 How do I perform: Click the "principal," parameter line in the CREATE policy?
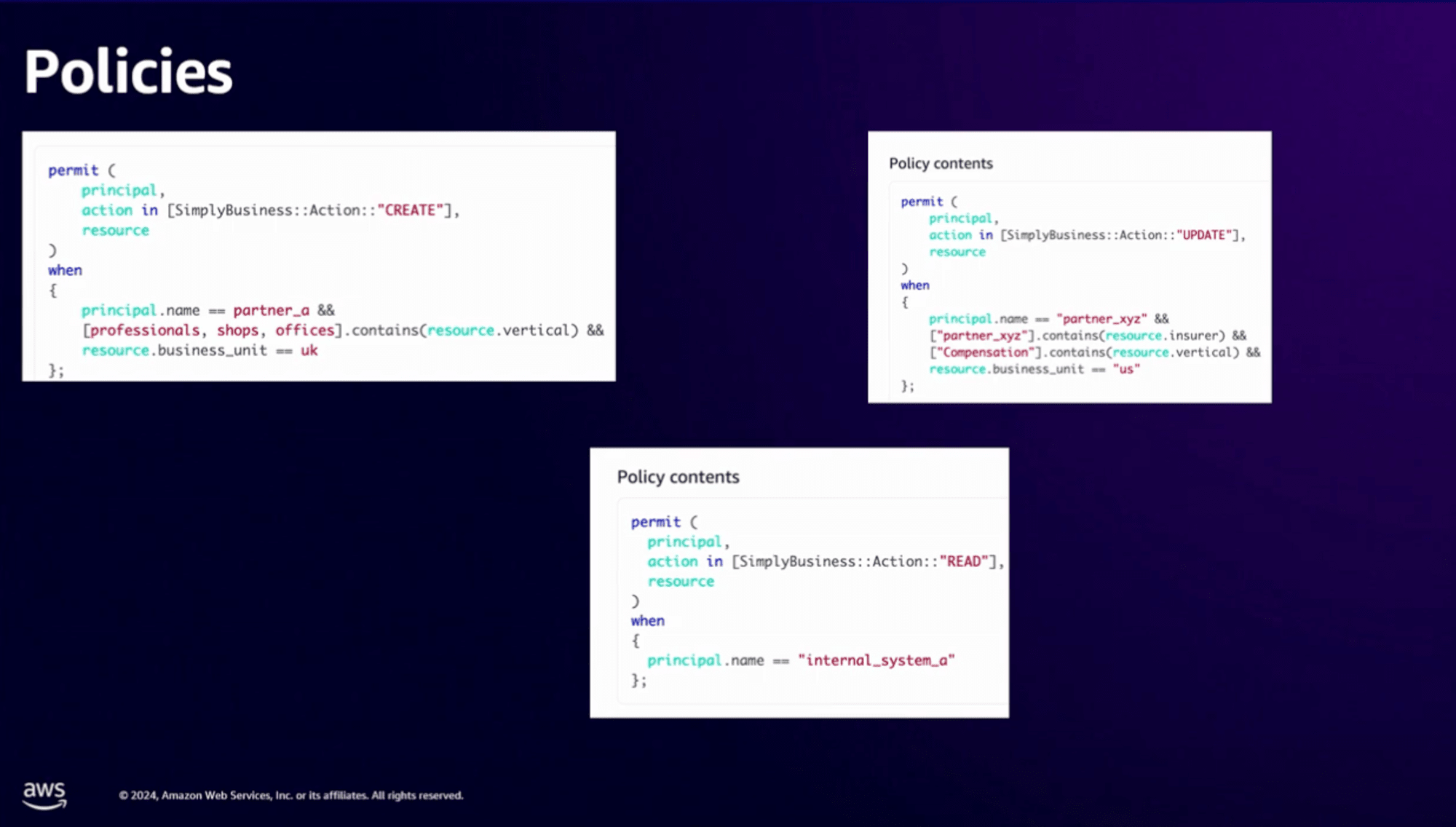tap(123, 191)
